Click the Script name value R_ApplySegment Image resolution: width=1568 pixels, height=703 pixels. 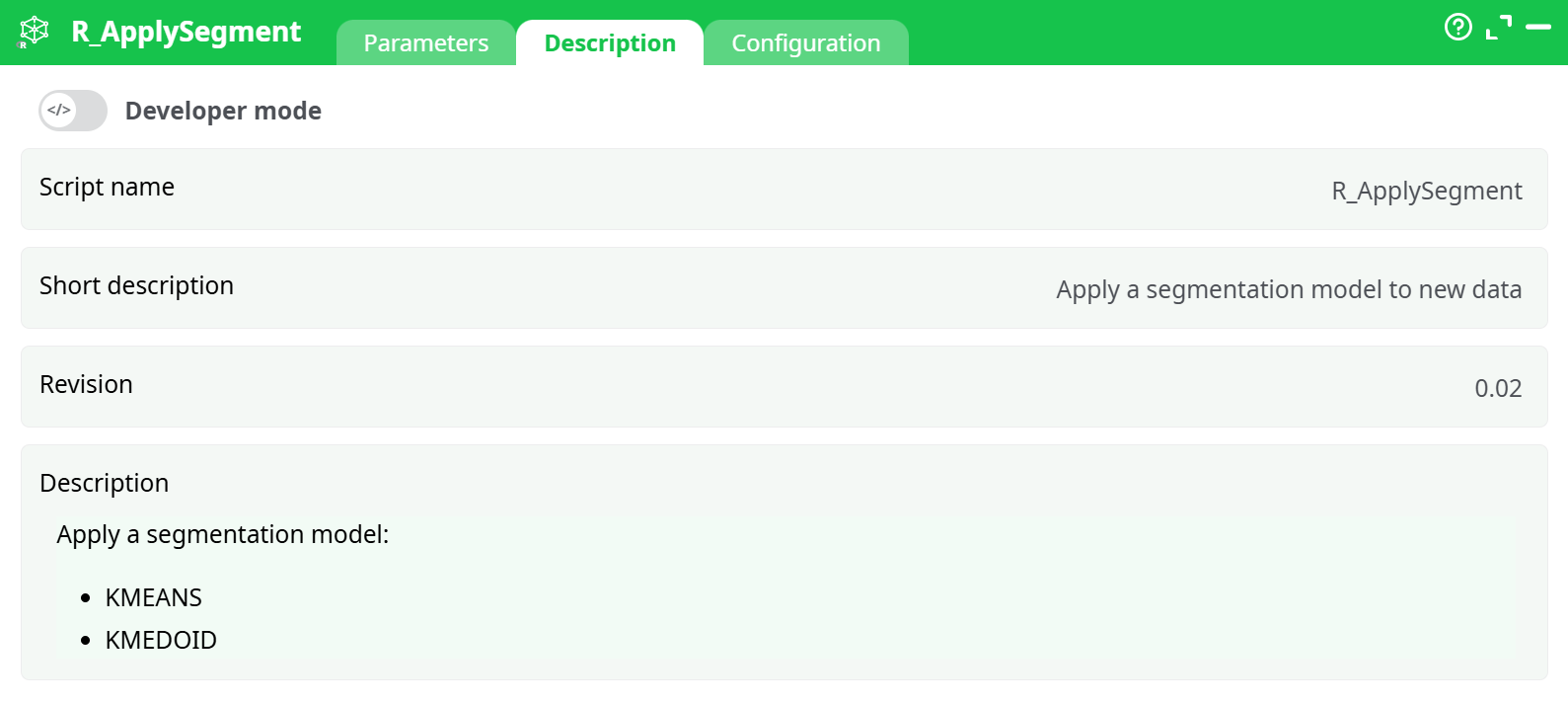[x=1426, y=191]
